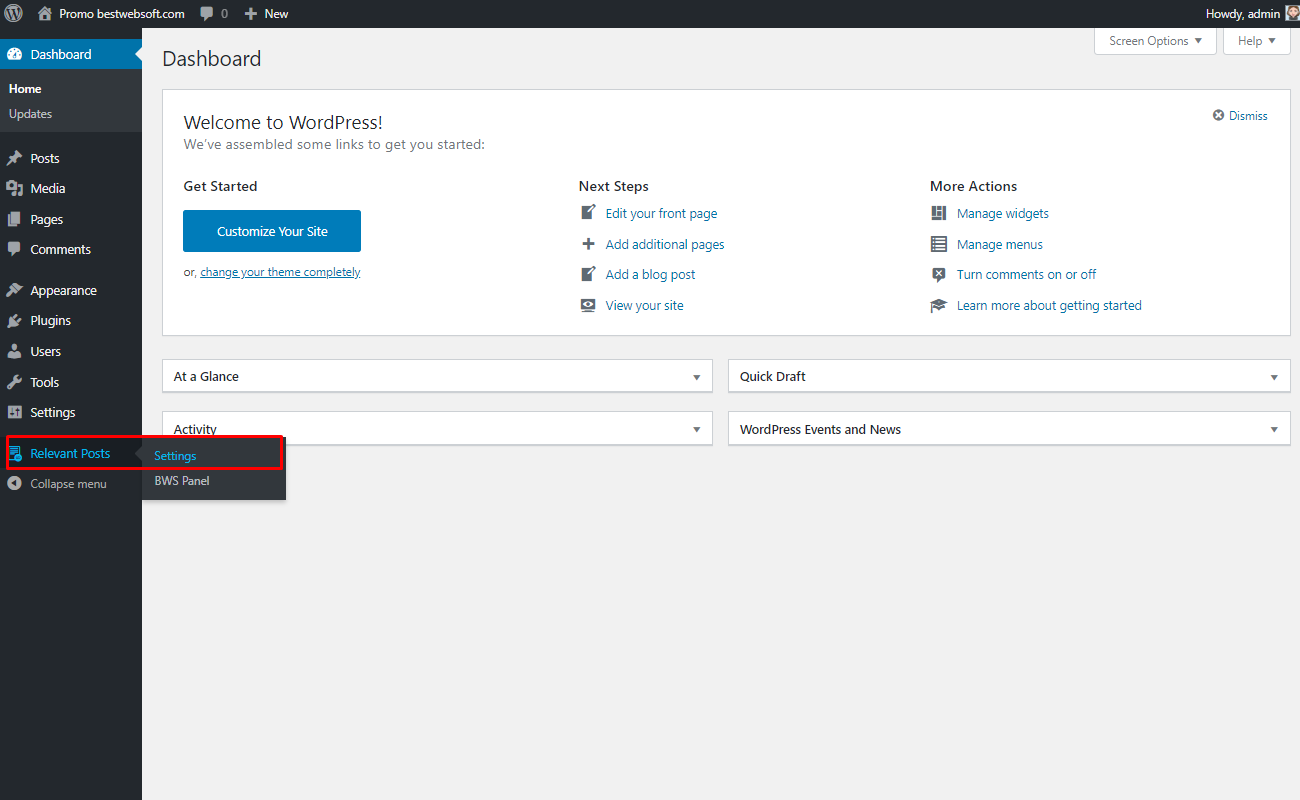Open Add a blog post link
Viewport: 1300px width, 800px height.
click(x=650, y=274)
